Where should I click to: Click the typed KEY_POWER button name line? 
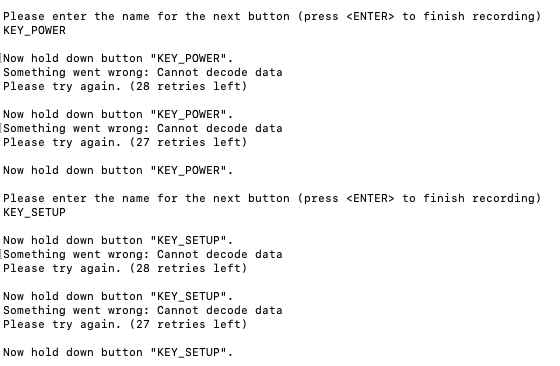coord(34,30)
